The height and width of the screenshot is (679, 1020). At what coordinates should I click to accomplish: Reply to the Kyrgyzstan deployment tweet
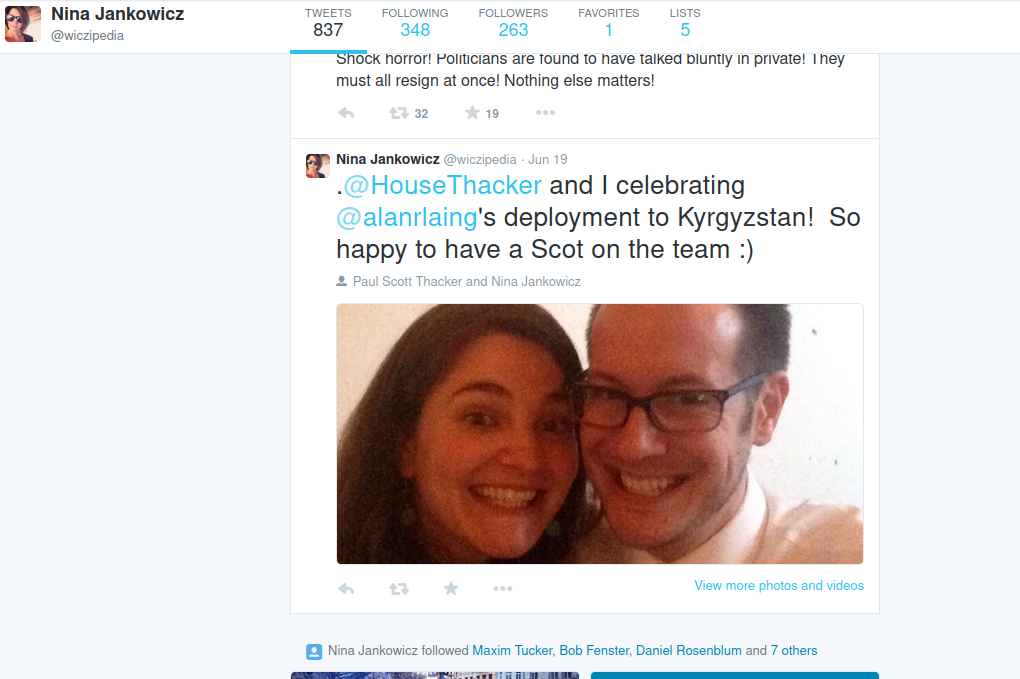346,589
